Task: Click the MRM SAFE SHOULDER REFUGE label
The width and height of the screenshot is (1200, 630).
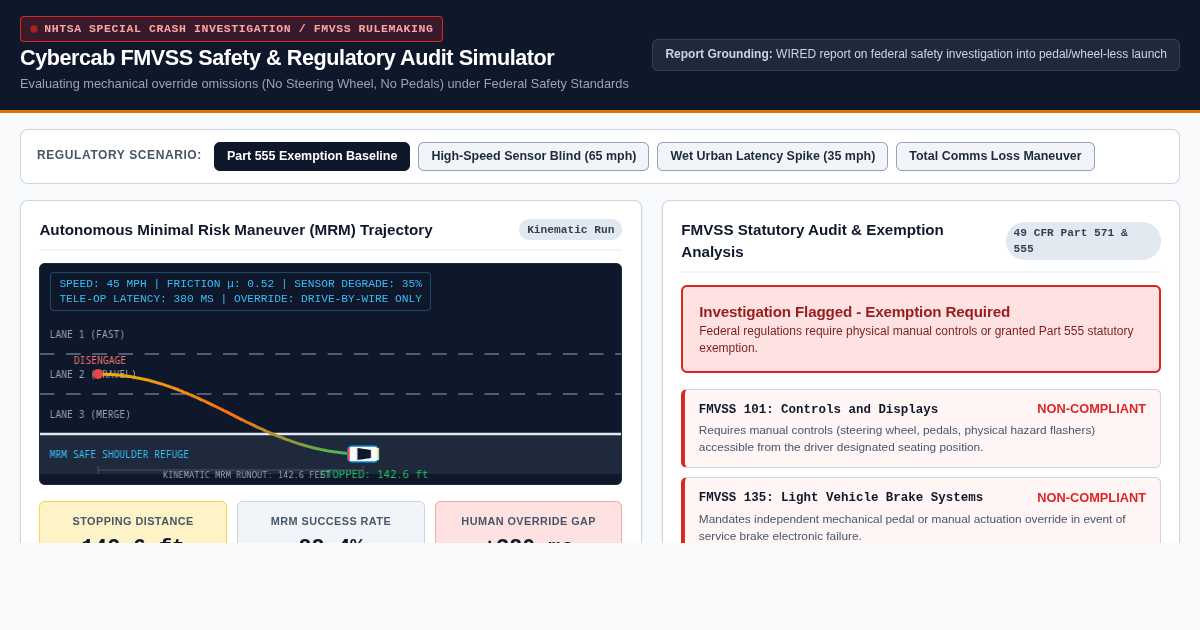Action: click(119, 455)
